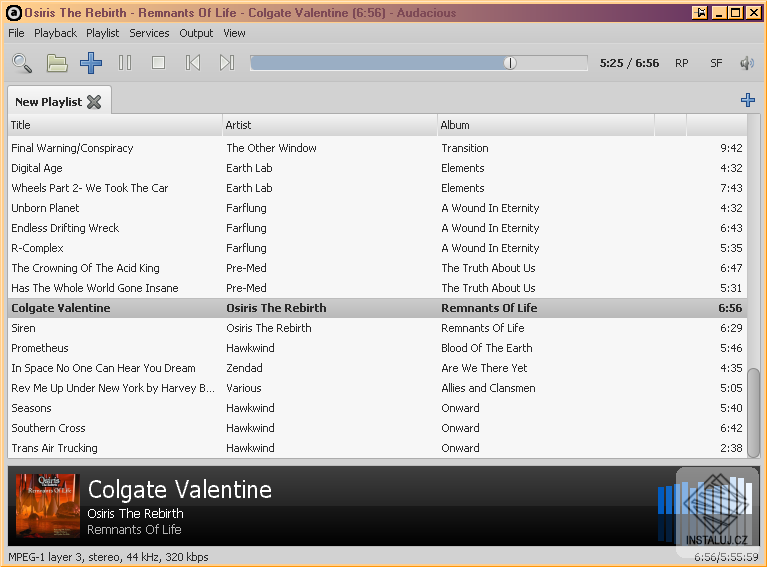Image resolution: width=767 pixels, height=567 pixels.
Task: Open the Playback menu
Action: [55, 33]
